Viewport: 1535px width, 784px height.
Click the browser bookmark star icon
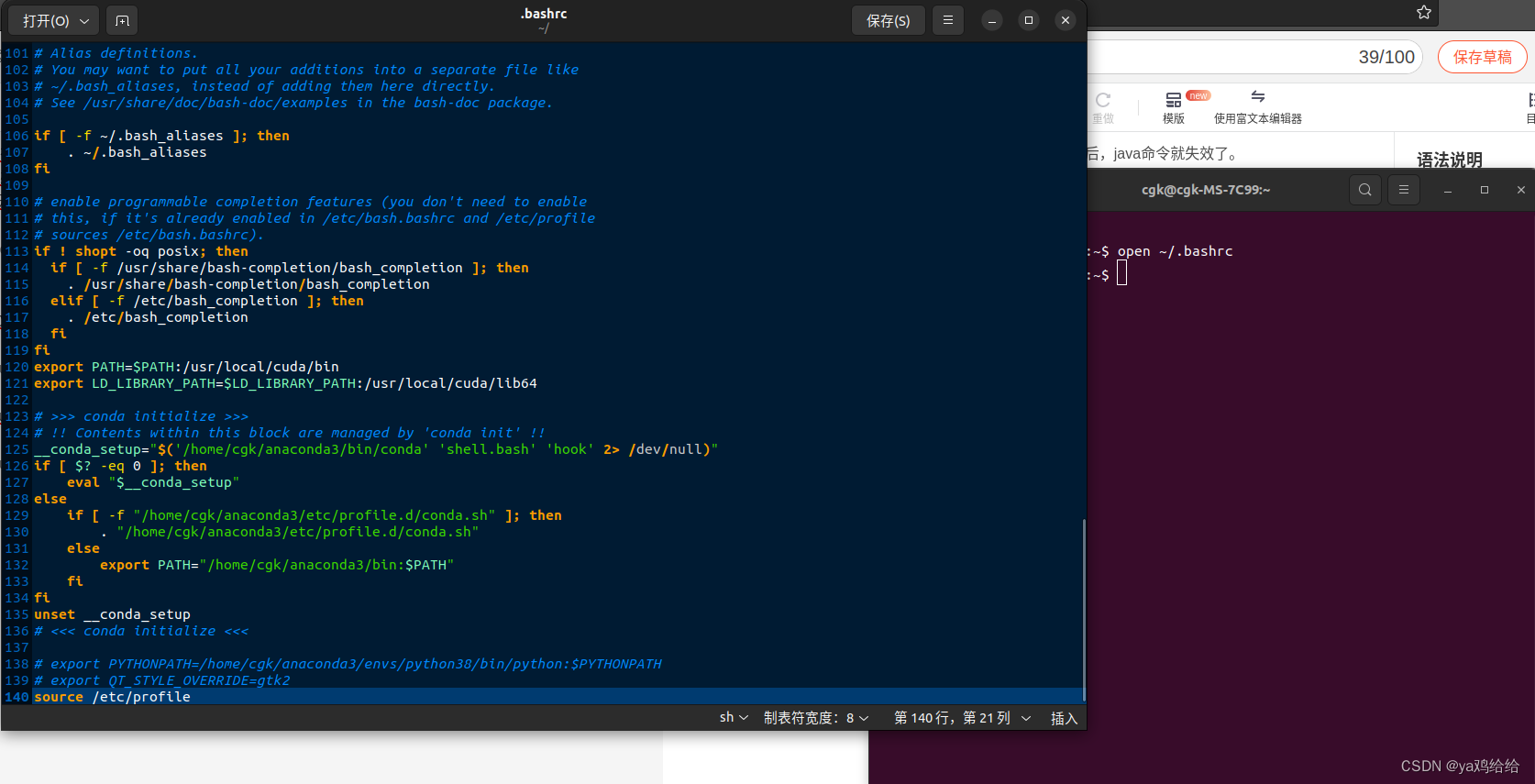click(x=1424, y=13)
